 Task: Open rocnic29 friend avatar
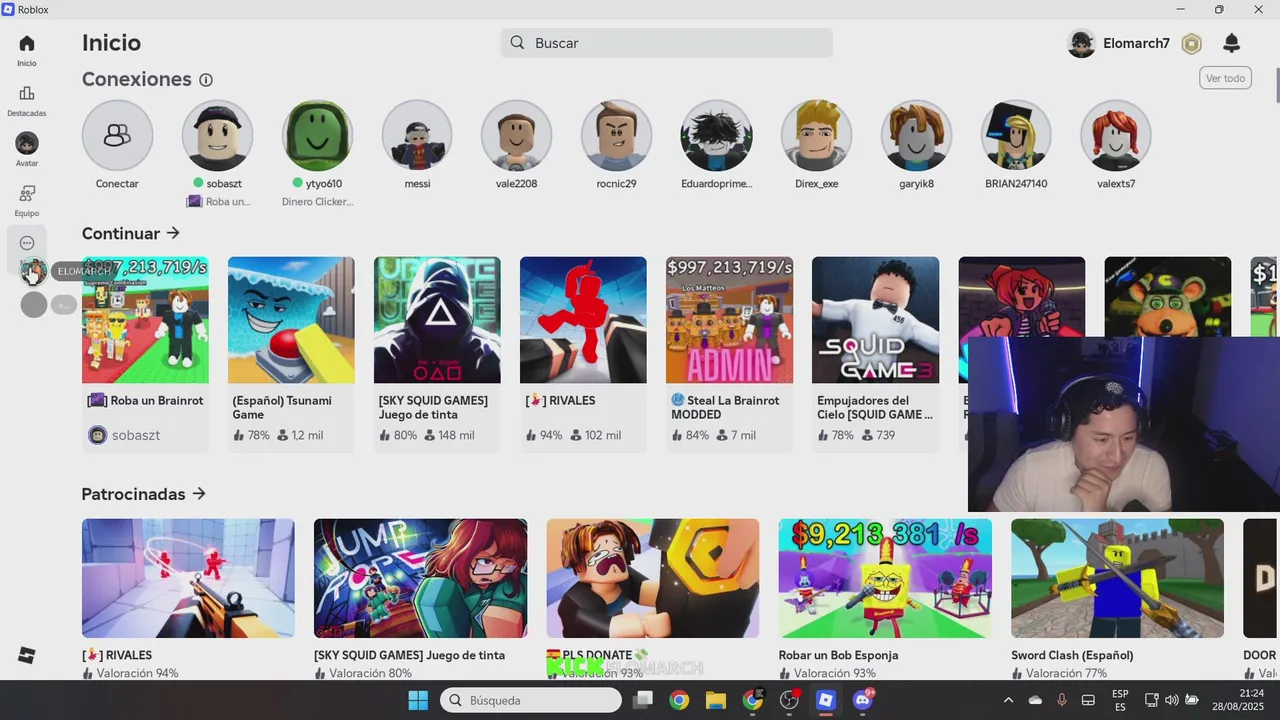pyautogui.click(x=617, y=135)
